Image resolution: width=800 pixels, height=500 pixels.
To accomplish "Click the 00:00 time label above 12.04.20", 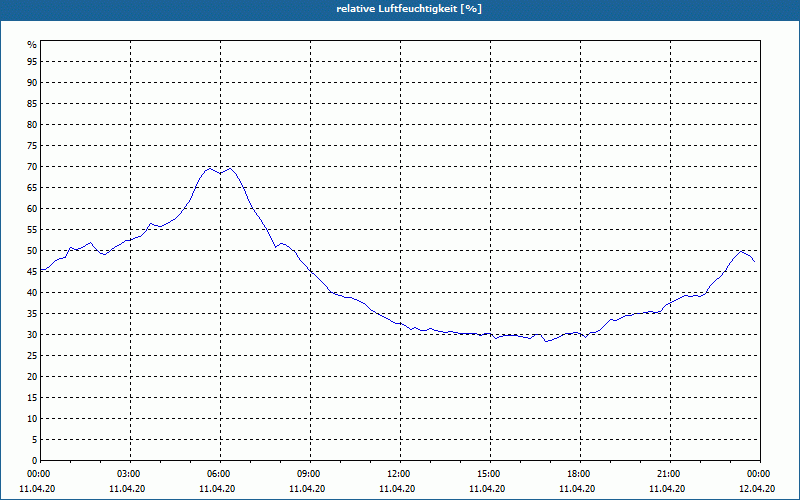I will (x=759, y=474).
